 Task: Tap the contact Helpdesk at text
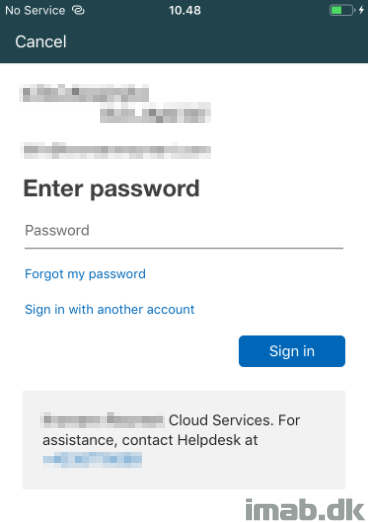point(190,440)
